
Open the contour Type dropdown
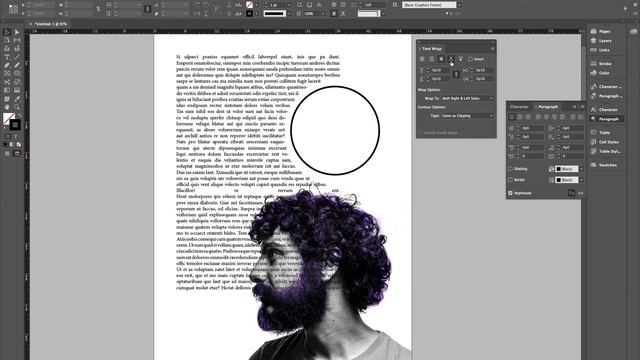(x=468, y=116)
